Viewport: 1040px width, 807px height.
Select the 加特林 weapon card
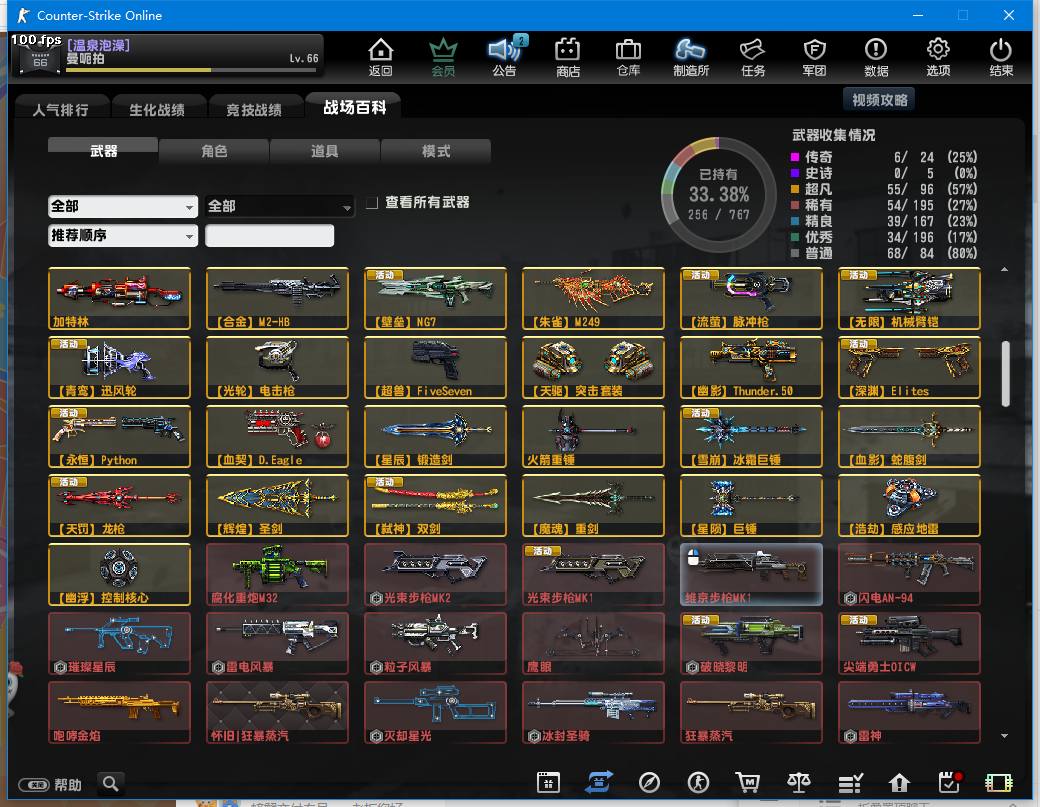(x=119, y=298)
